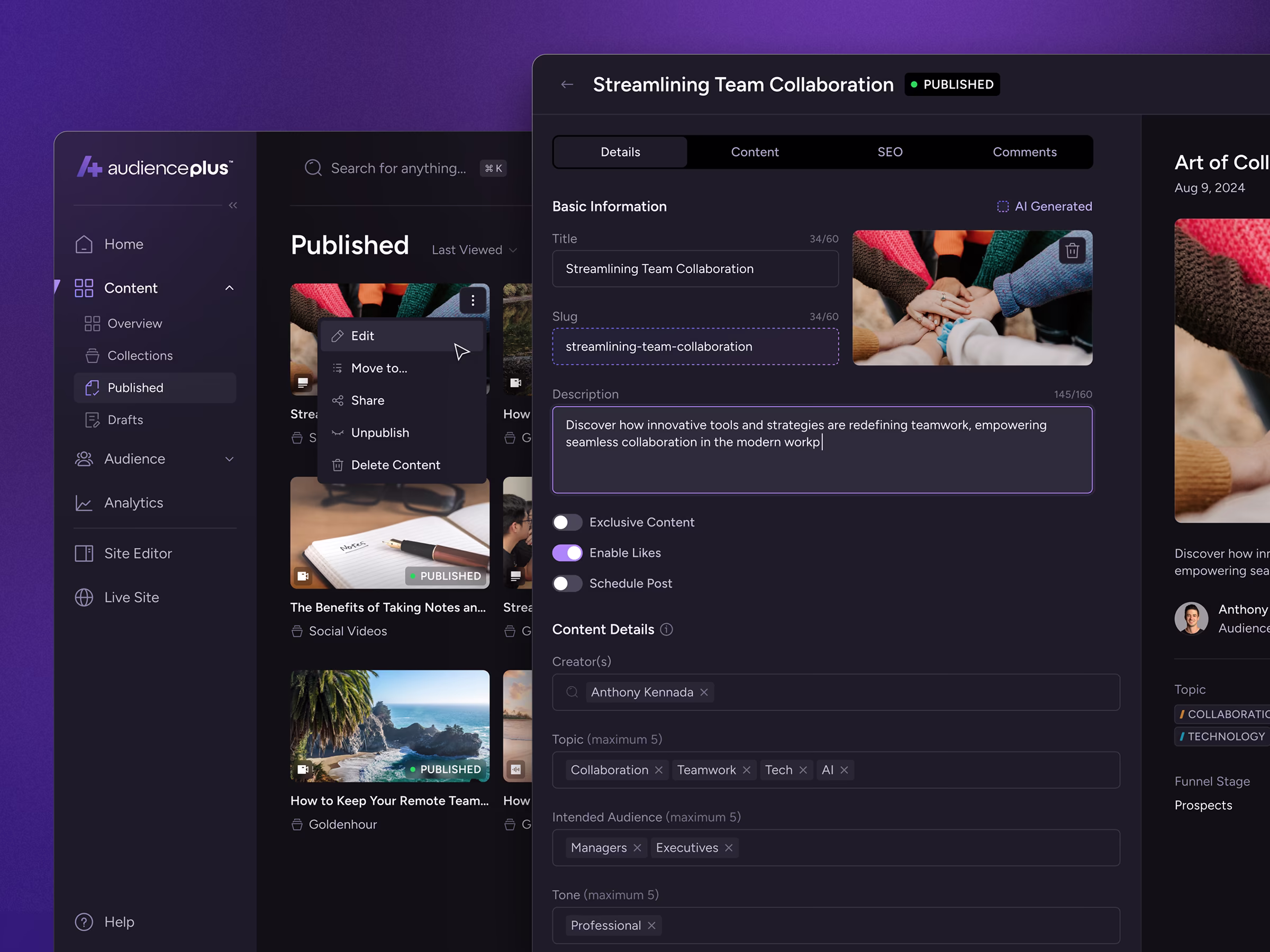
Task: Open Help from the sidebar
Action: pyautogui.click(x=104, y=921)
